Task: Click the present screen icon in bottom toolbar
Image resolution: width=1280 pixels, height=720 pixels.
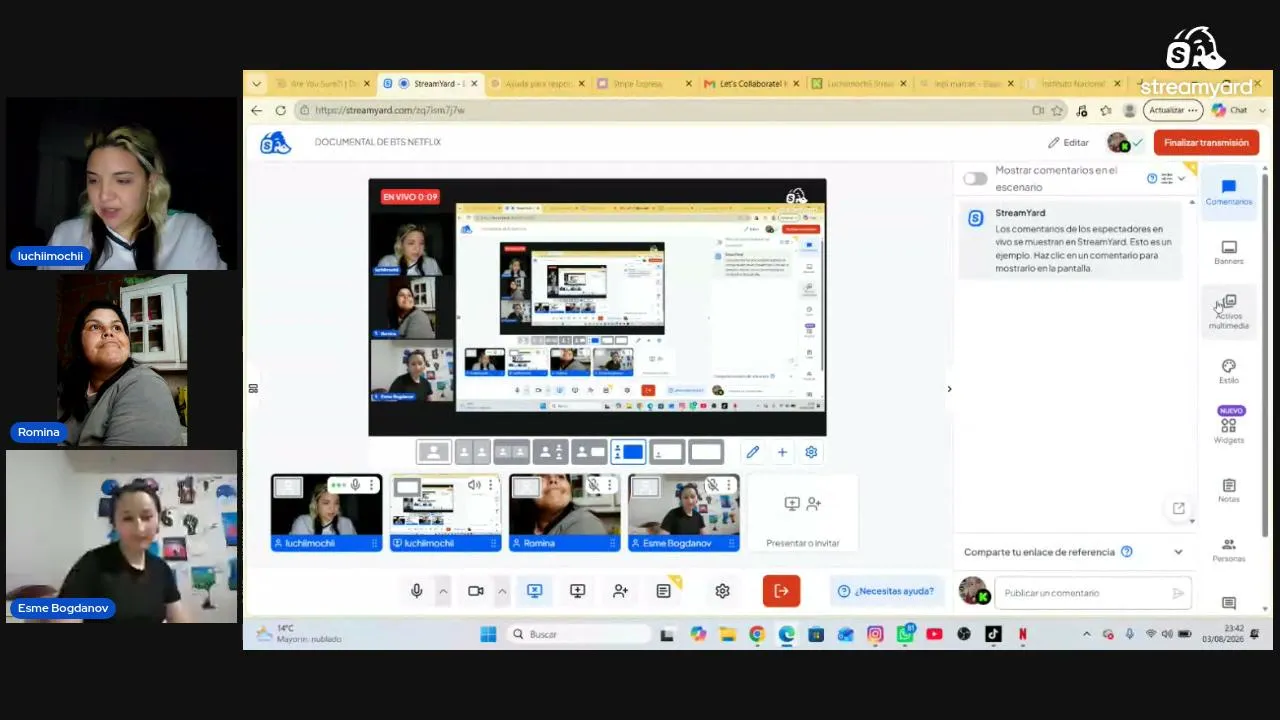Action: coord(577,591)
